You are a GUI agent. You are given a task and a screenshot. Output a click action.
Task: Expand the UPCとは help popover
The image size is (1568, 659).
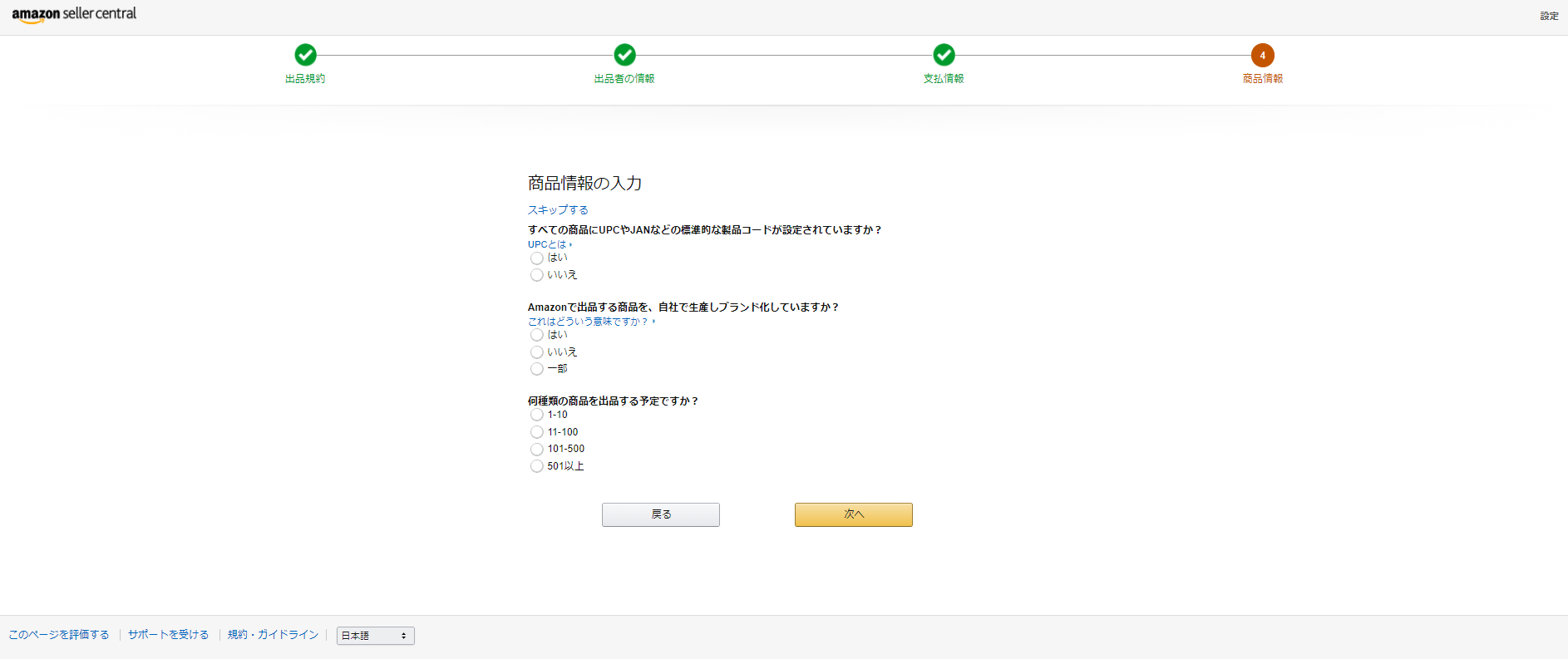point(550,244)
